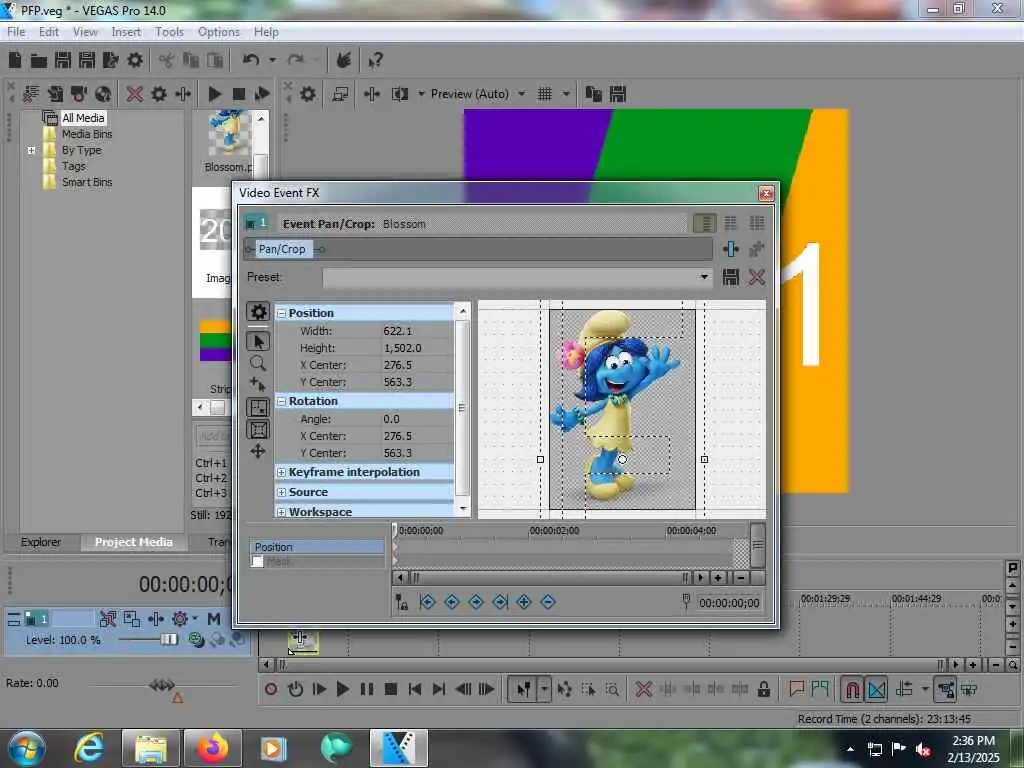
Task: Open the File menu
Action: pos(16,32)
